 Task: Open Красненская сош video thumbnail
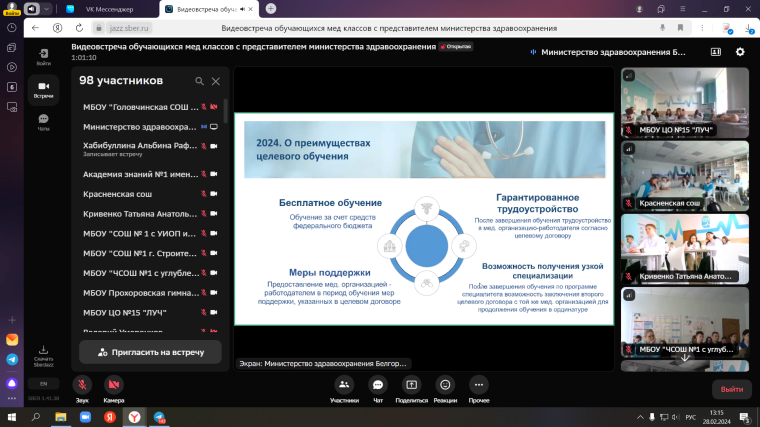click(x=684, y=176)
